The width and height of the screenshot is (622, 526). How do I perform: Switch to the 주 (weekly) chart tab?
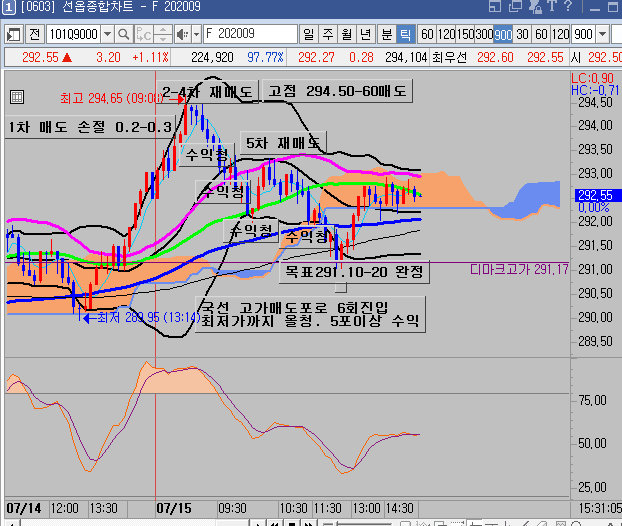tap(326, 33)
